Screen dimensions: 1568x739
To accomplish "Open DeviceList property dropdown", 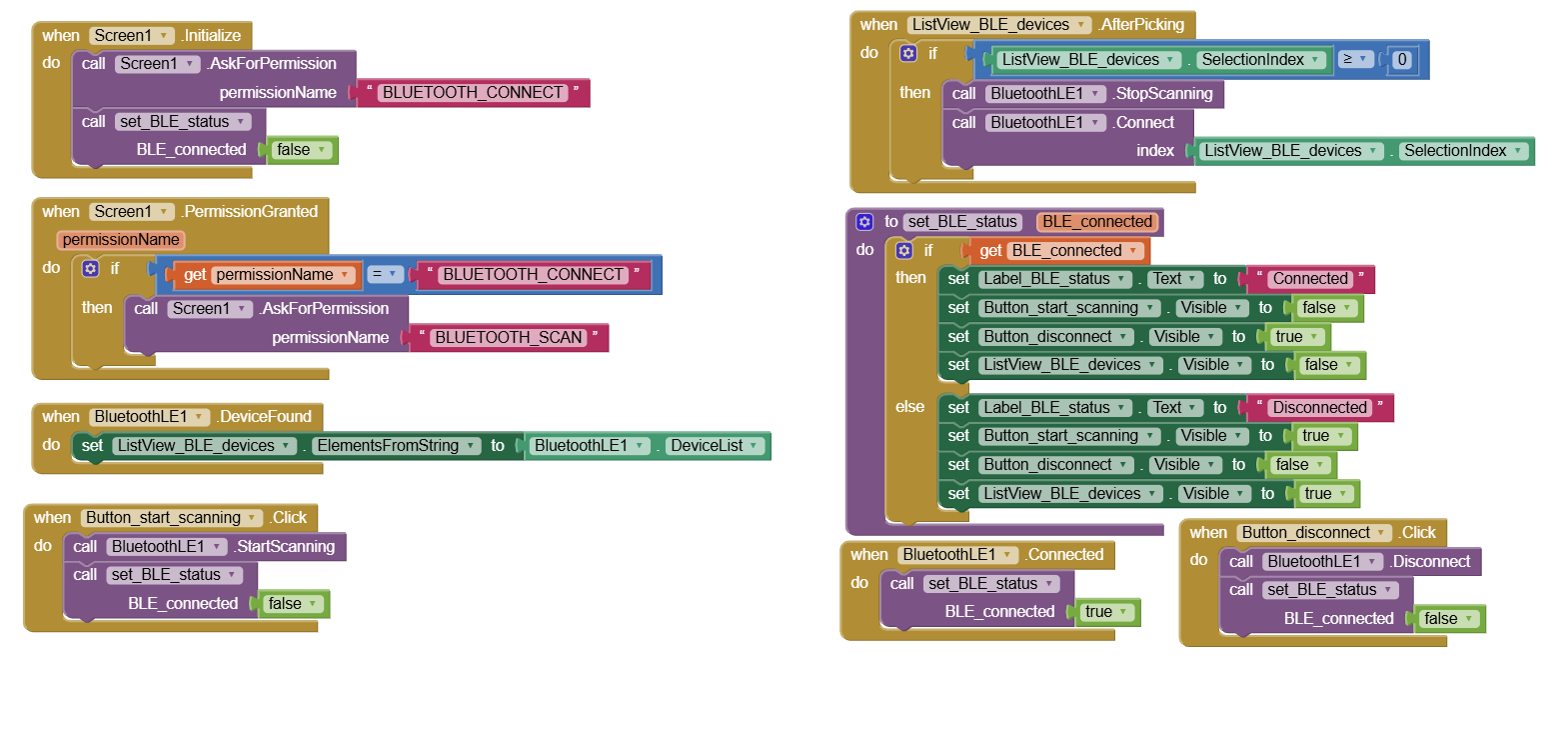I will (715, 446).
